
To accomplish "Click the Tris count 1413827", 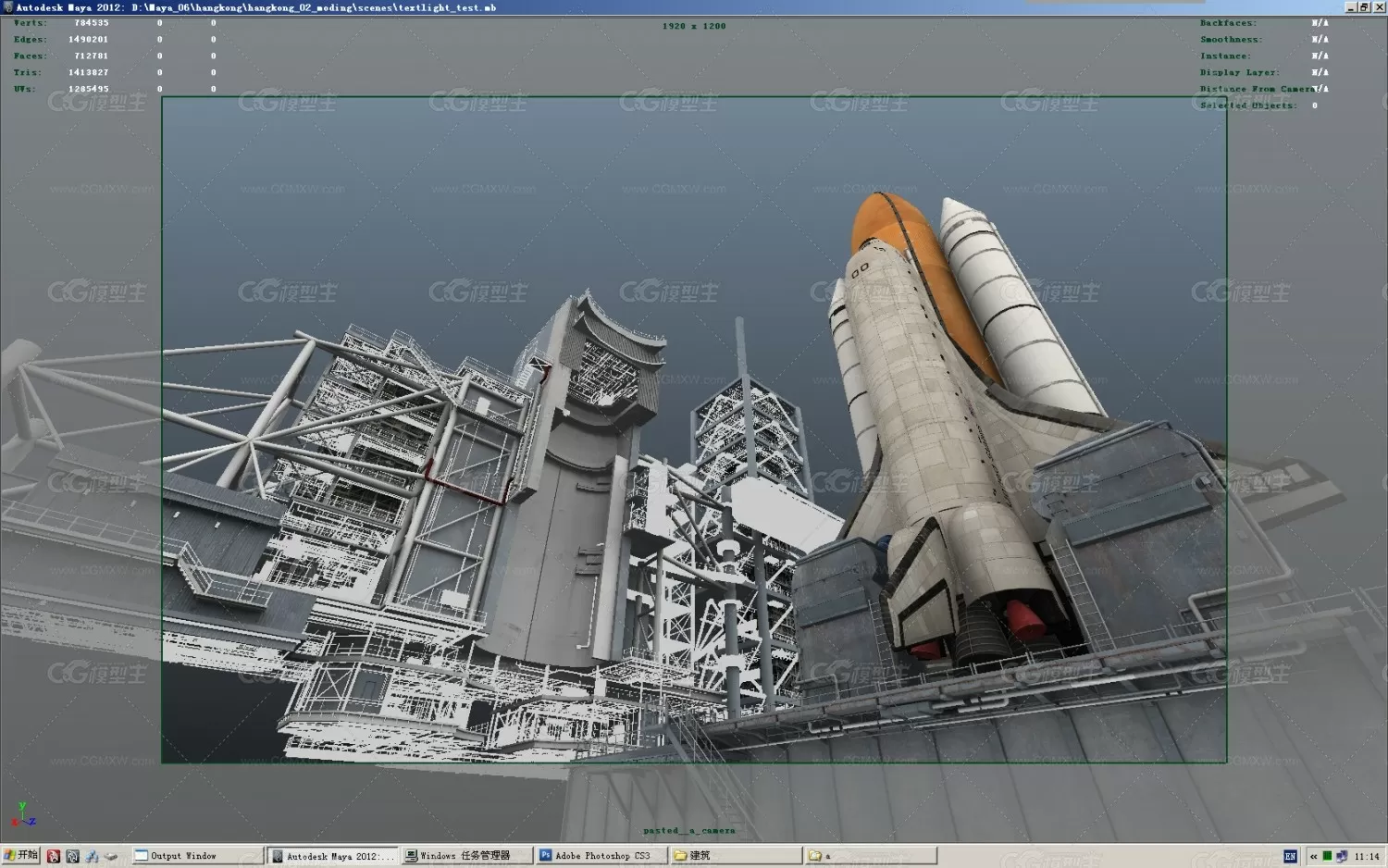I will (88, 72).
